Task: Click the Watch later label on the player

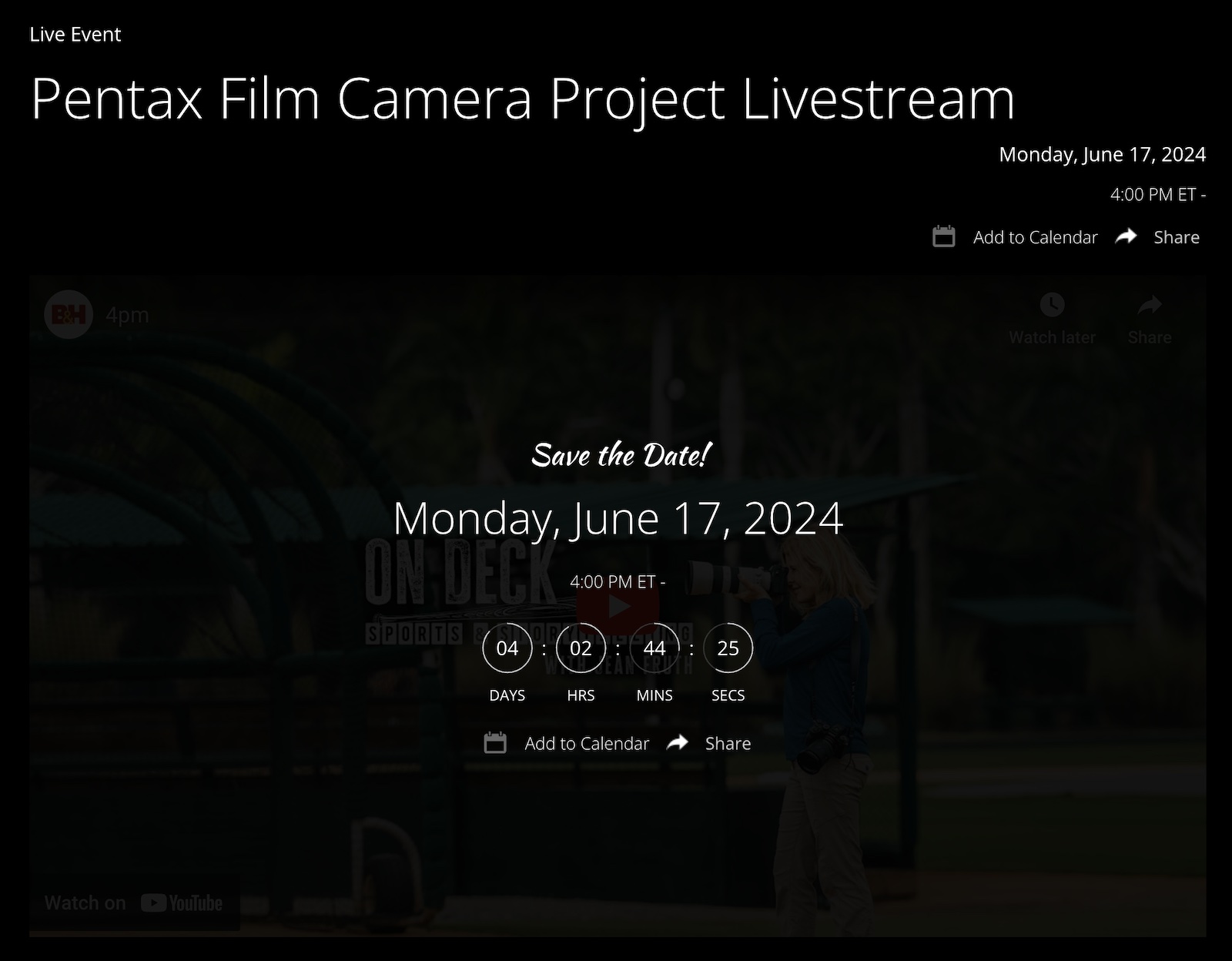Action: pos(1052,337)
